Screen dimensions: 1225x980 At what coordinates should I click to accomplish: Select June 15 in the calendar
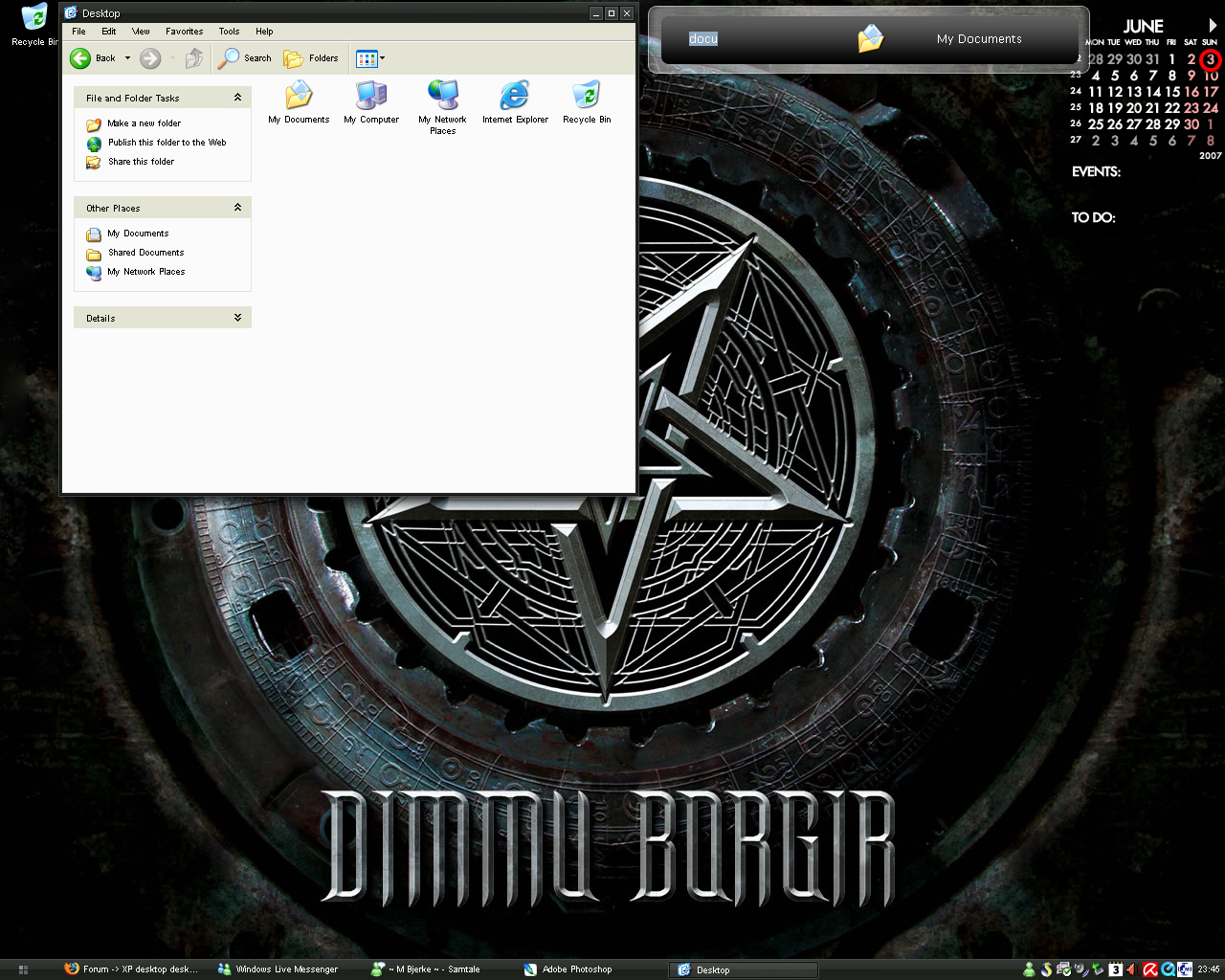pos(1172,92)
